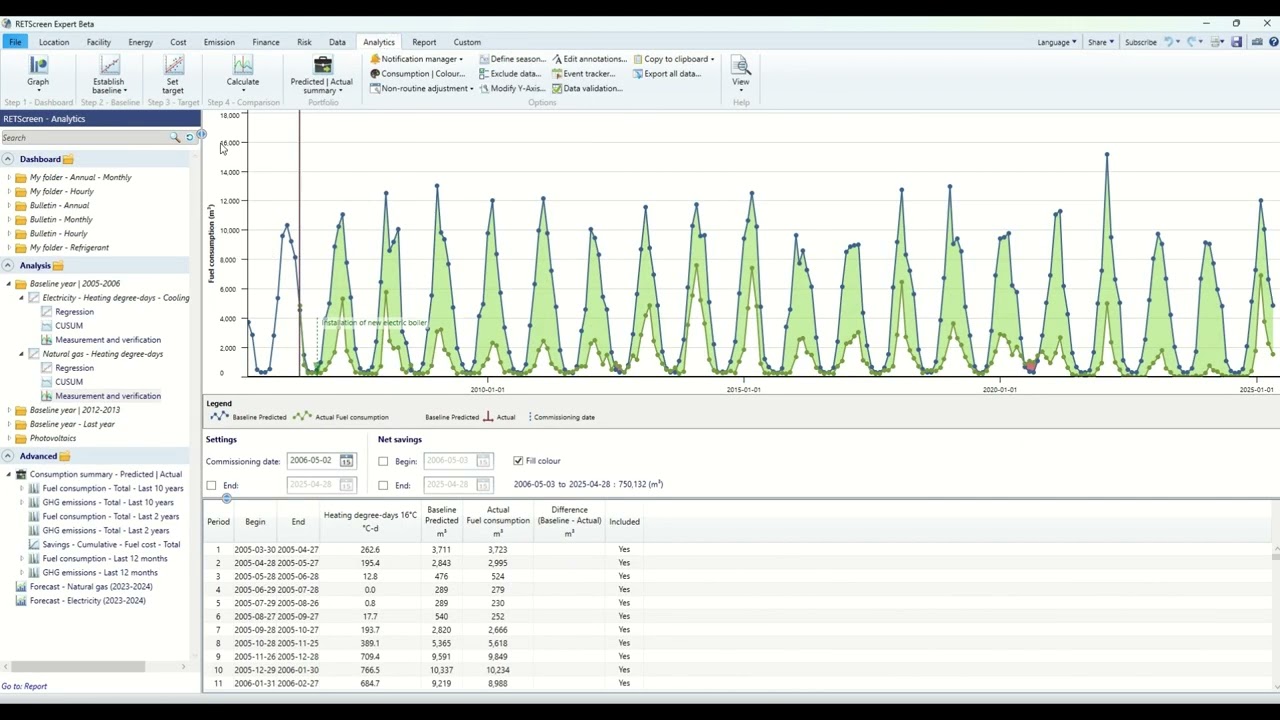The image size is (1280, 720).
Task: Open the Establish baseline tool
Action: click(109, 75)
